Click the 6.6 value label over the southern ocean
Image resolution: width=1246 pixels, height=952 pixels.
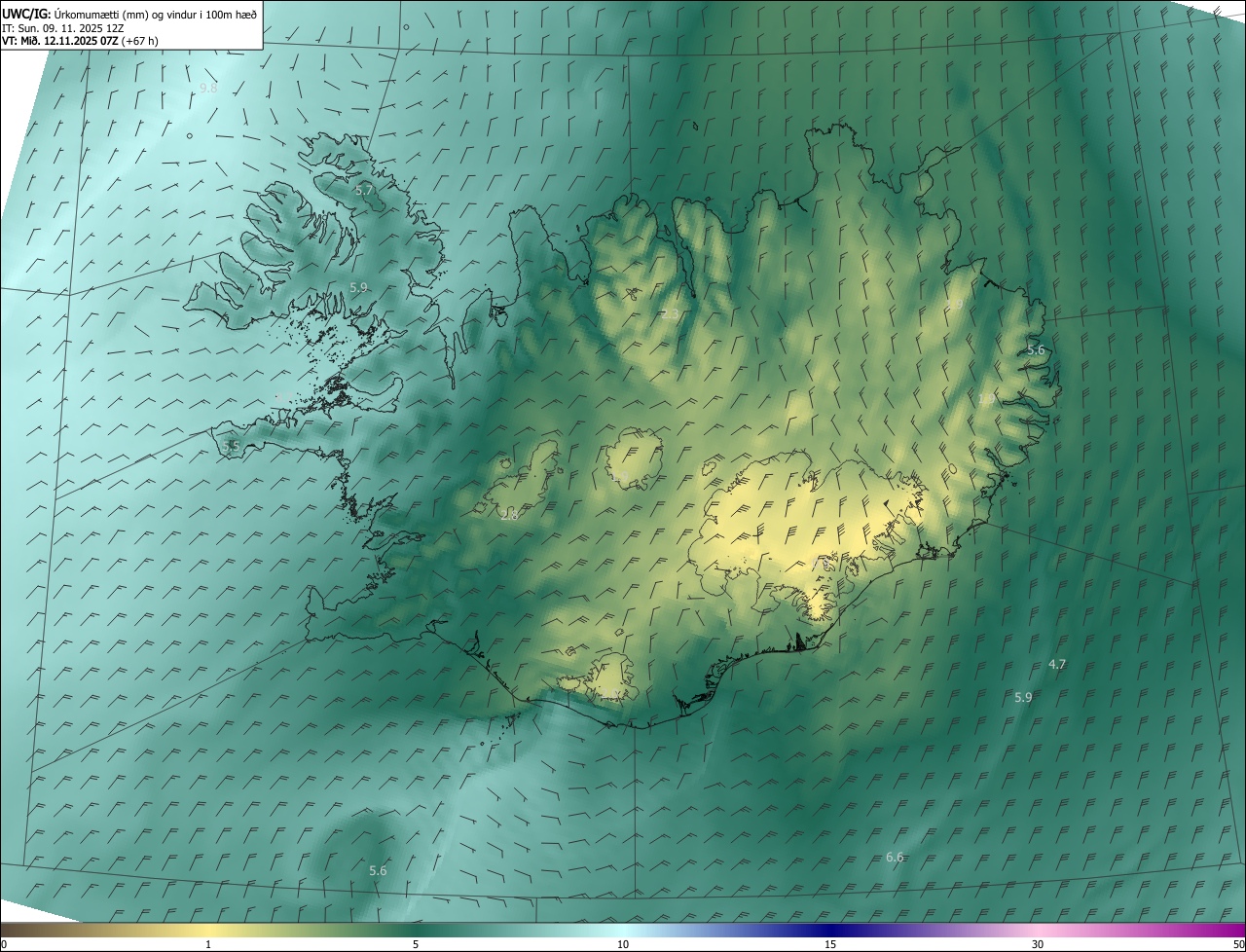coord(895,857)
